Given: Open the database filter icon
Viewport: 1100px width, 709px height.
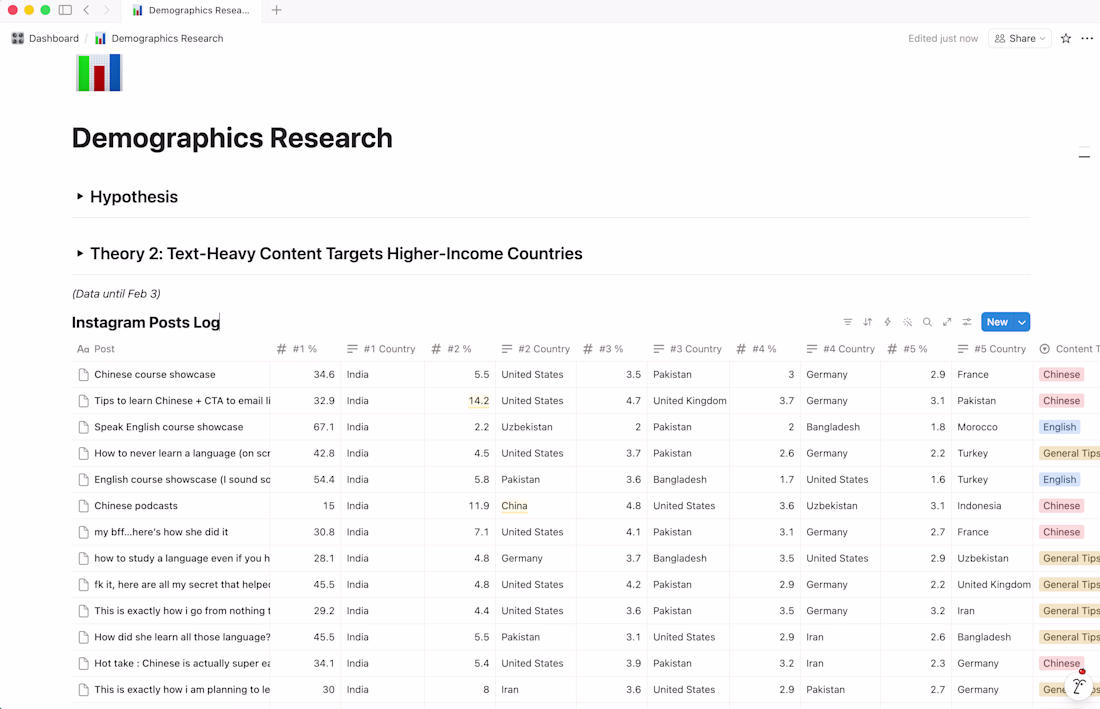Looking at the screenshot, I should pyautogui.click(x=847, y=322).
